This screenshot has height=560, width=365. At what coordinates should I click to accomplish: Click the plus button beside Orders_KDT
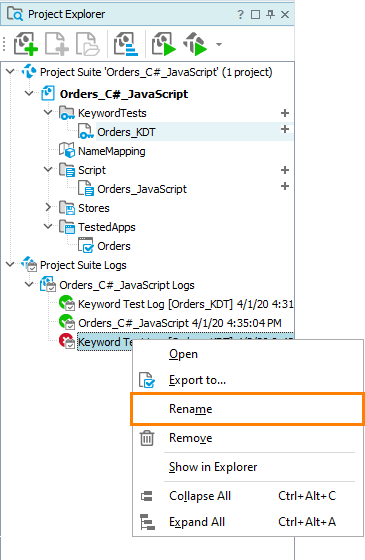click(285, 129)
